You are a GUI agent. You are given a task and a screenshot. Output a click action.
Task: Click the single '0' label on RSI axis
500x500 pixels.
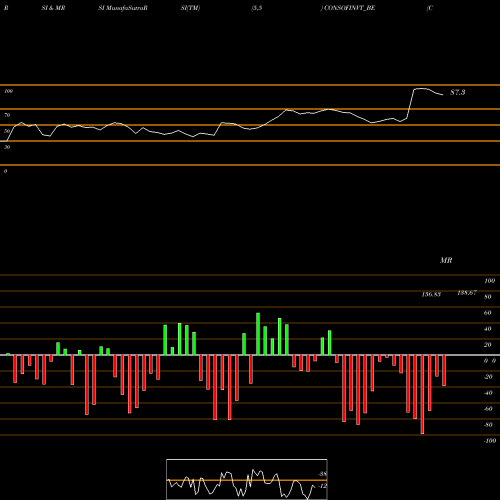(x=5, y=171)
